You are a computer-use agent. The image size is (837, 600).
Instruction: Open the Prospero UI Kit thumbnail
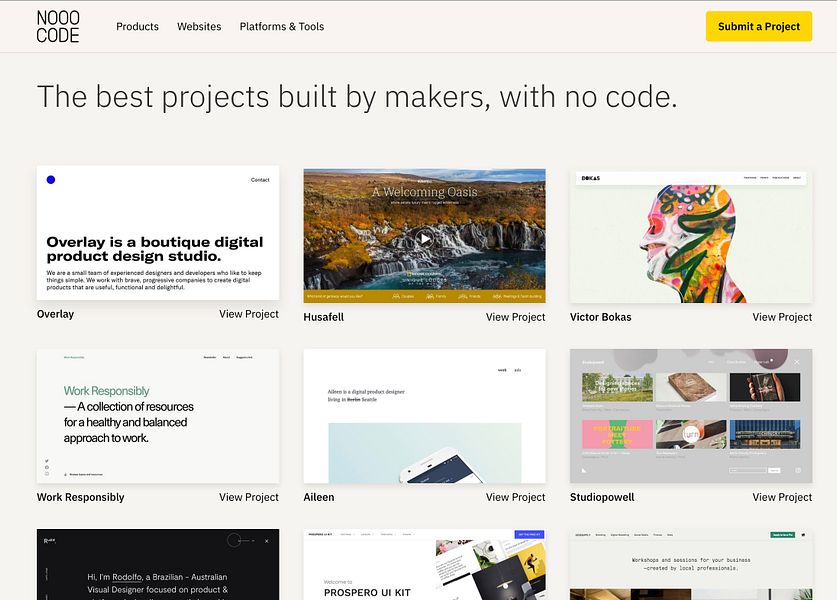click(x=424, y=564)
